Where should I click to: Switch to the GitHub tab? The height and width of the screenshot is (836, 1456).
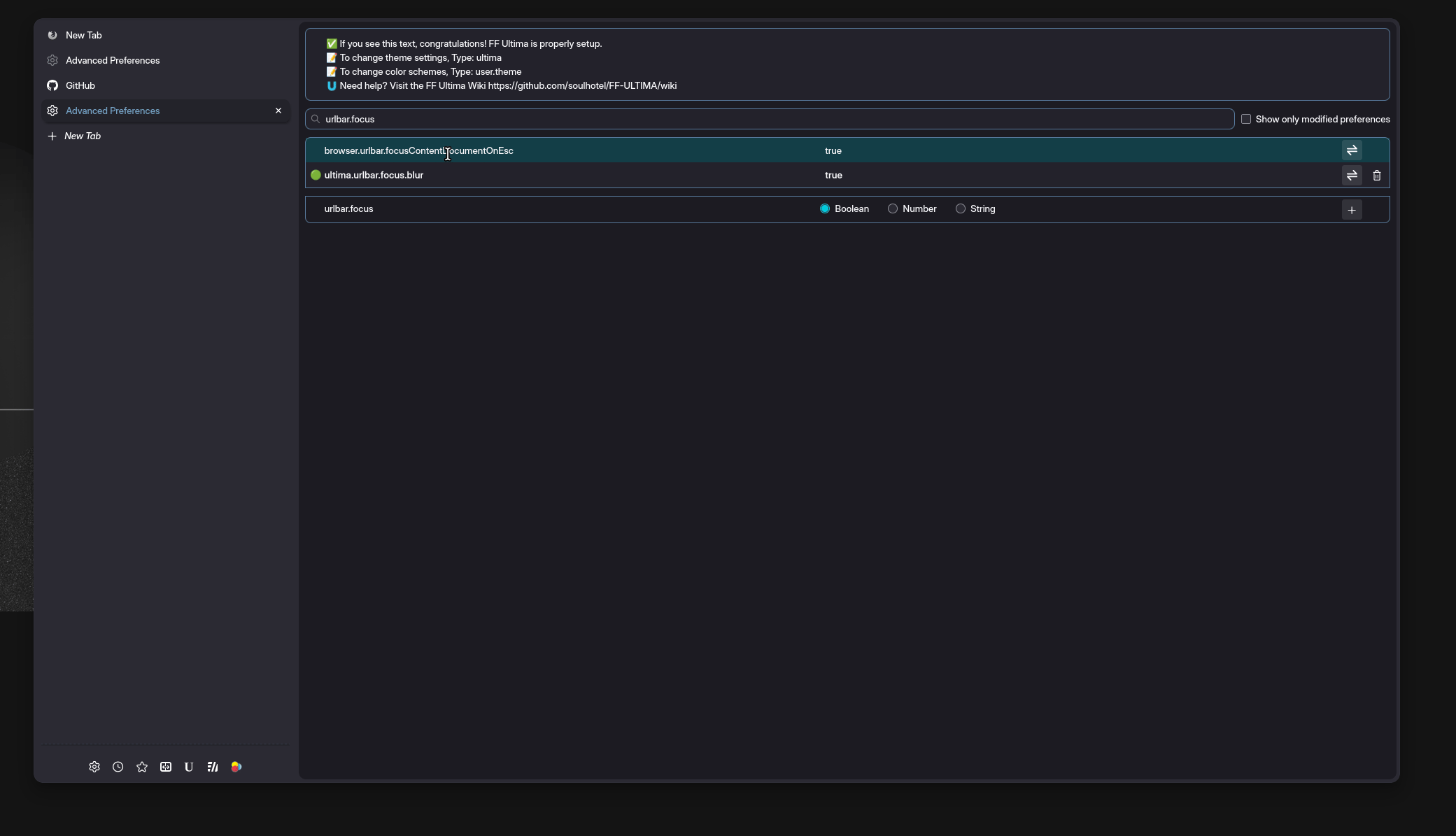(80, 85)
